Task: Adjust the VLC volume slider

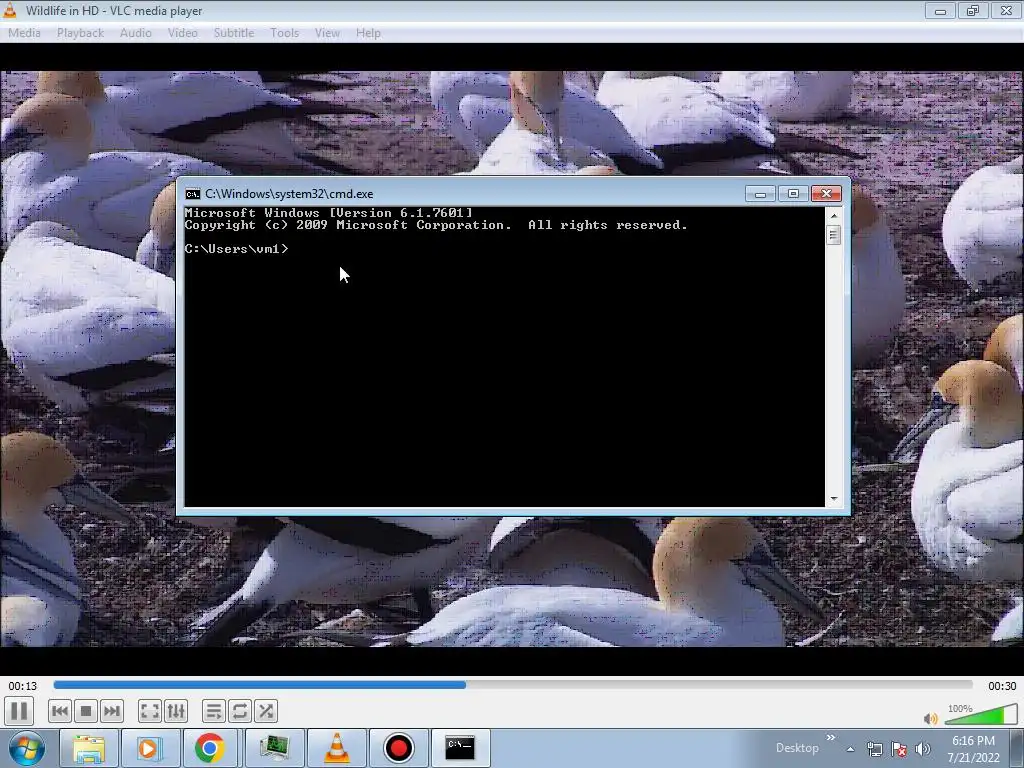Action: point(980,714)
